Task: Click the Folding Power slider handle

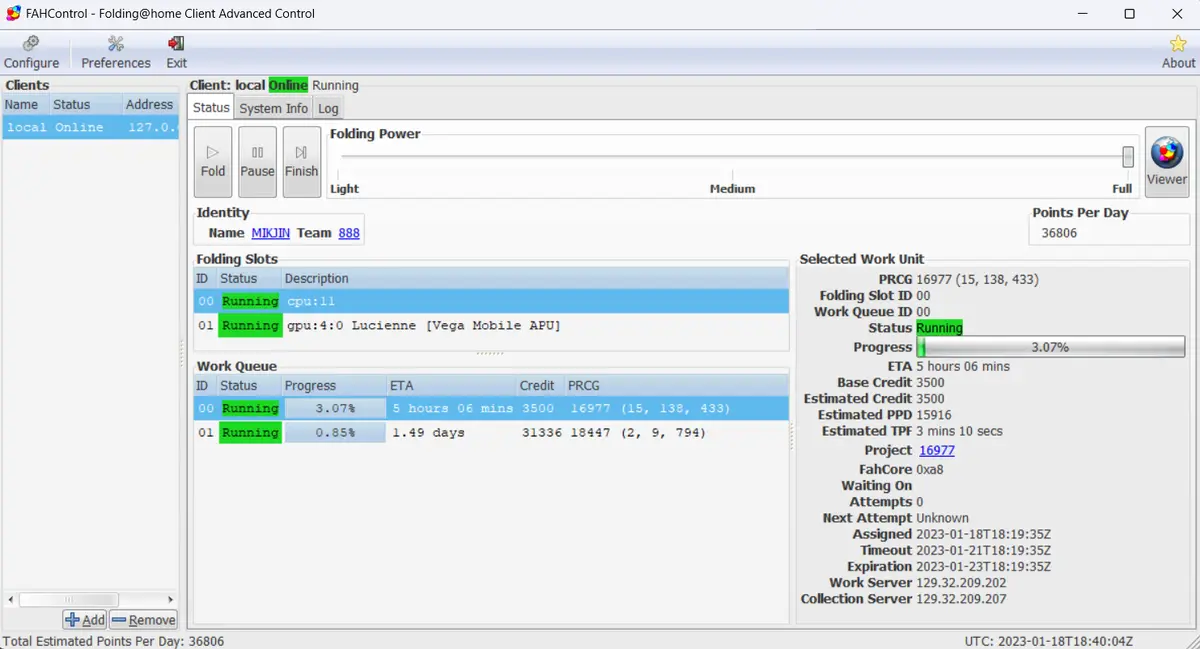Action: pos(1128,157)
